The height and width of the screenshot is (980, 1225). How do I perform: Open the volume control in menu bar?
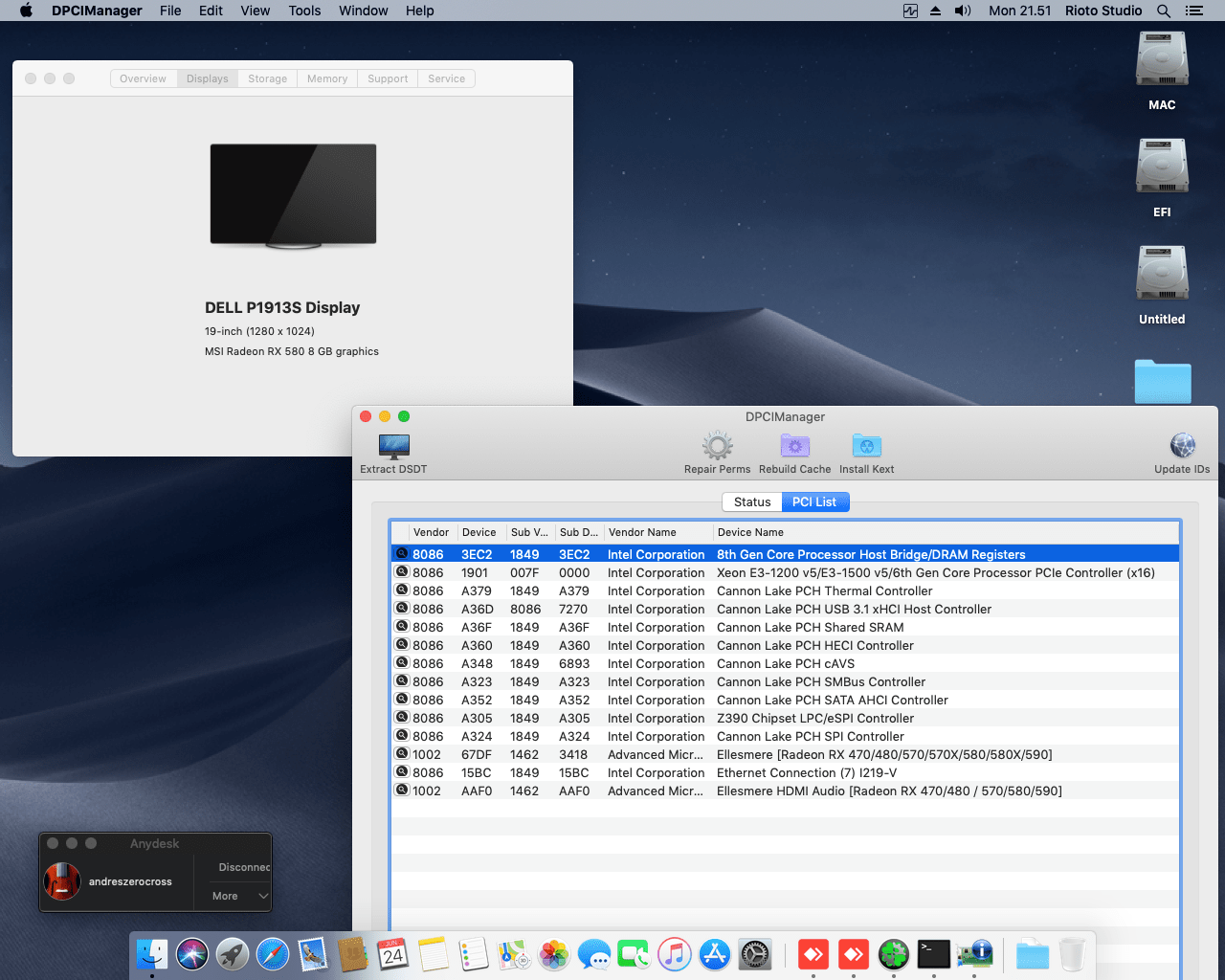[962, 11]
